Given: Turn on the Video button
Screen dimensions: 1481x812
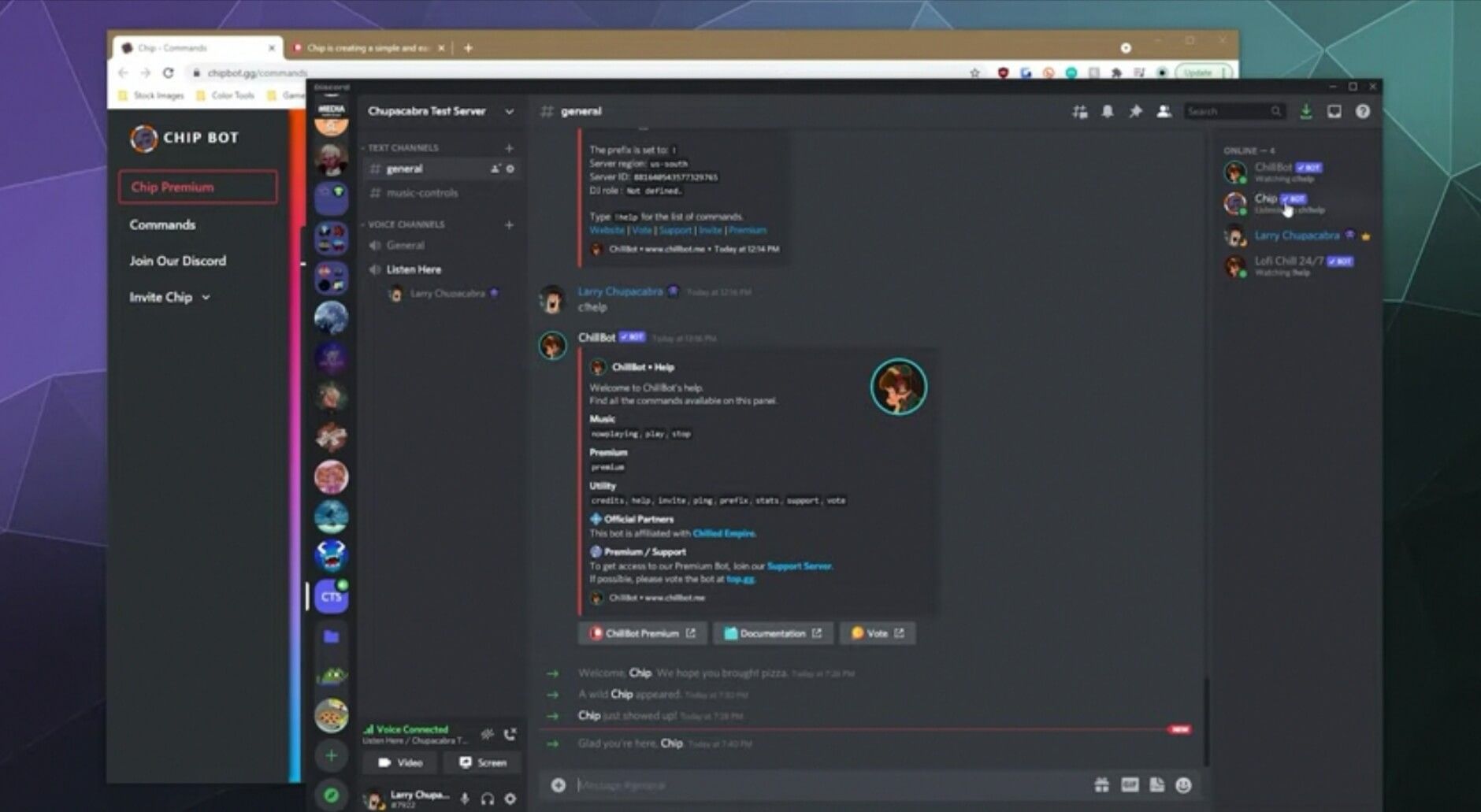Looking at the screenshot, I should coord(400,762).
